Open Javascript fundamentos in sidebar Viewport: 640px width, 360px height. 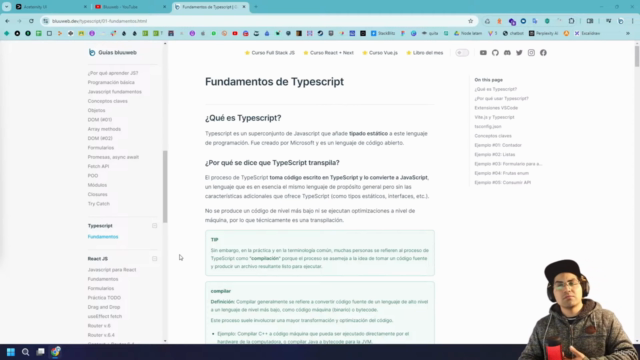(114, 92)
